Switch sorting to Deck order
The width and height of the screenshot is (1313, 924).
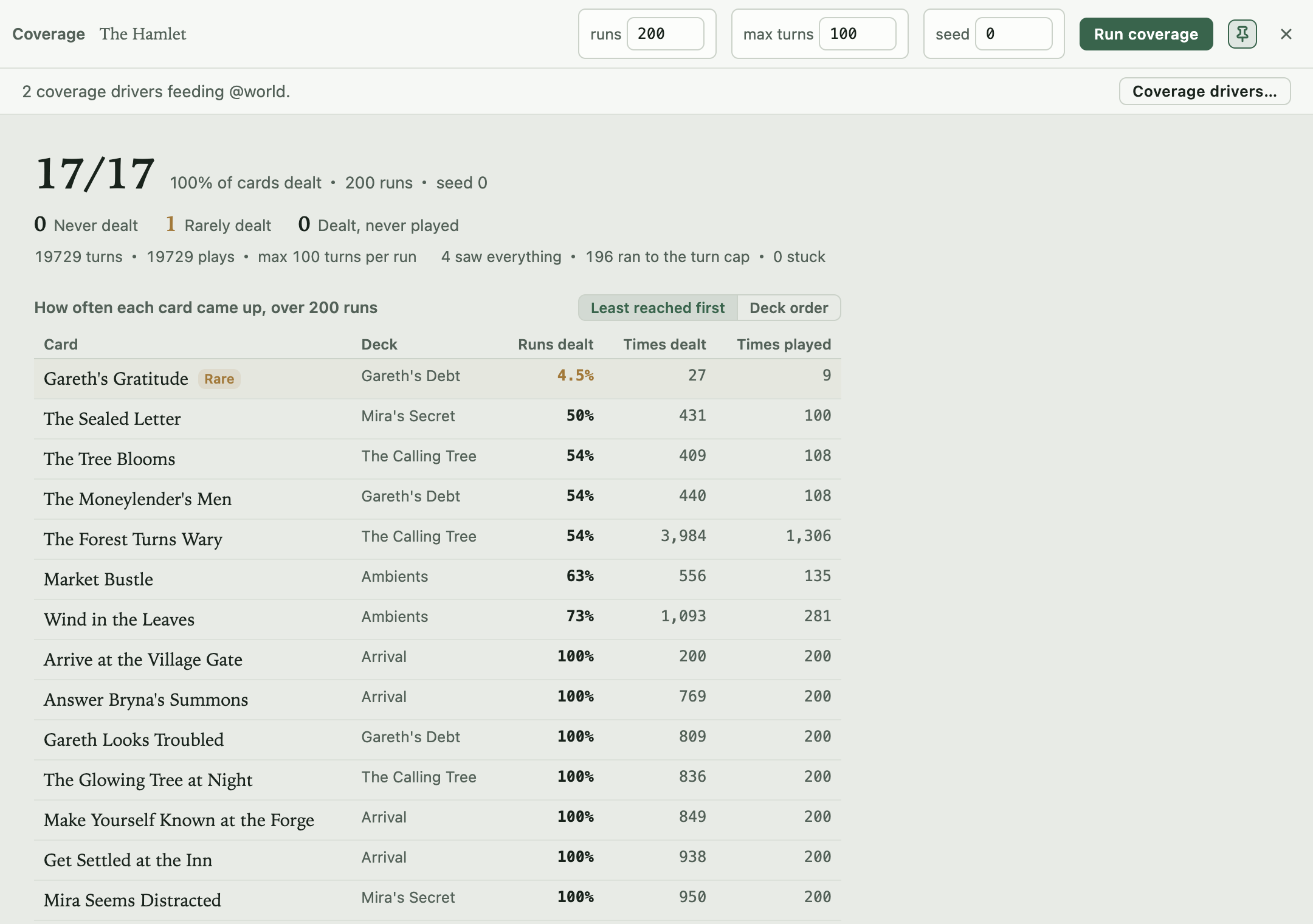[x=788, y=308]
